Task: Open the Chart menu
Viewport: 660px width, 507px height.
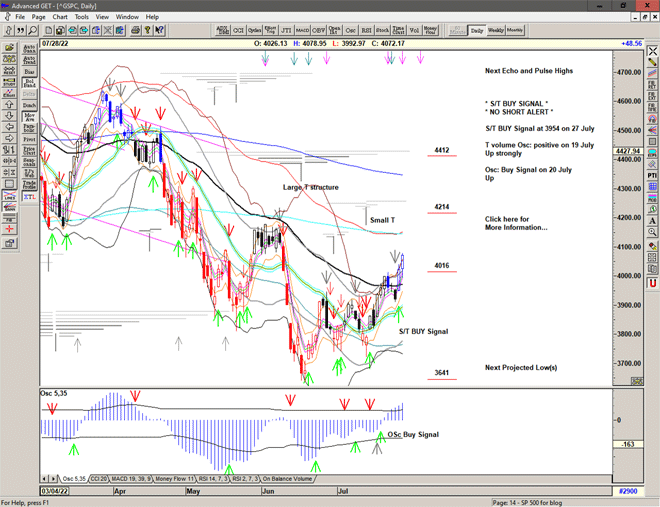Action: (60, 17)
